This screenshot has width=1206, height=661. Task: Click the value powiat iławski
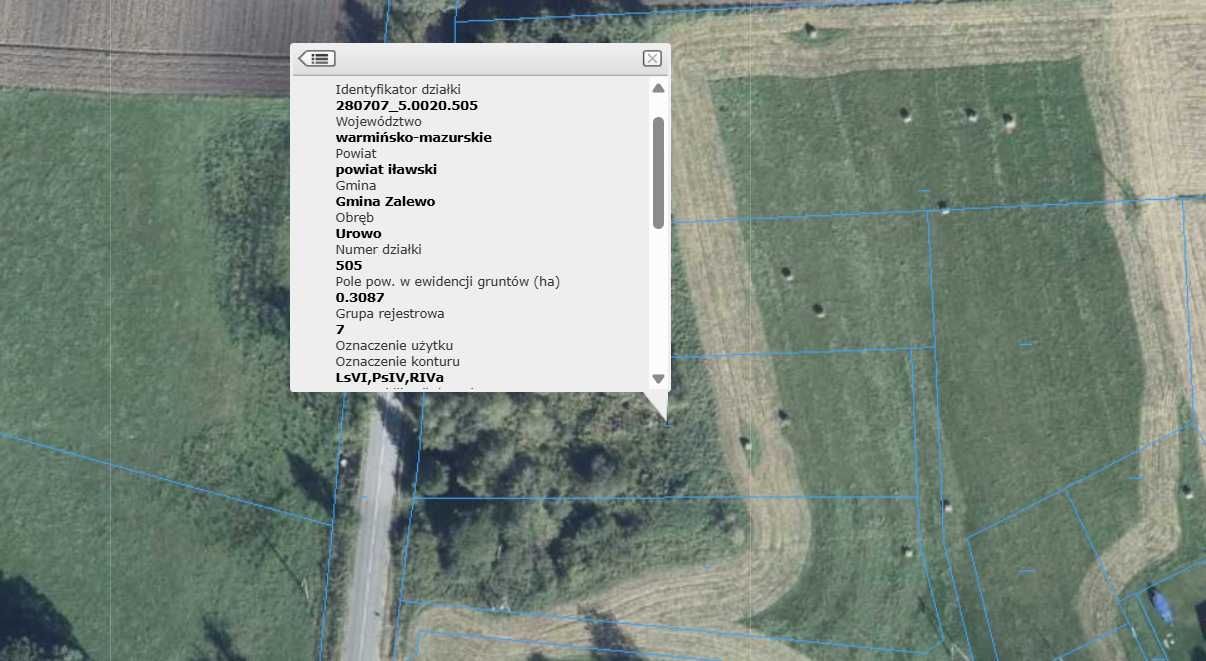point(386,169)
